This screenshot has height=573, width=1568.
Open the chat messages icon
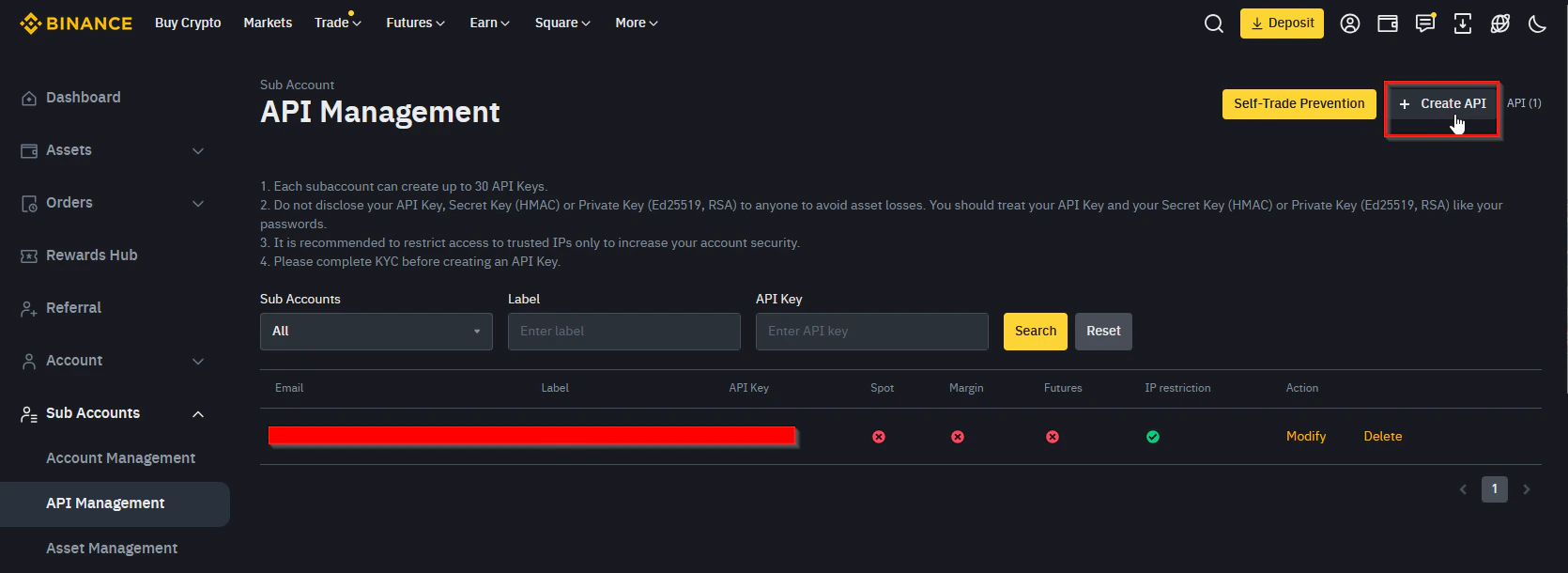1425,23
